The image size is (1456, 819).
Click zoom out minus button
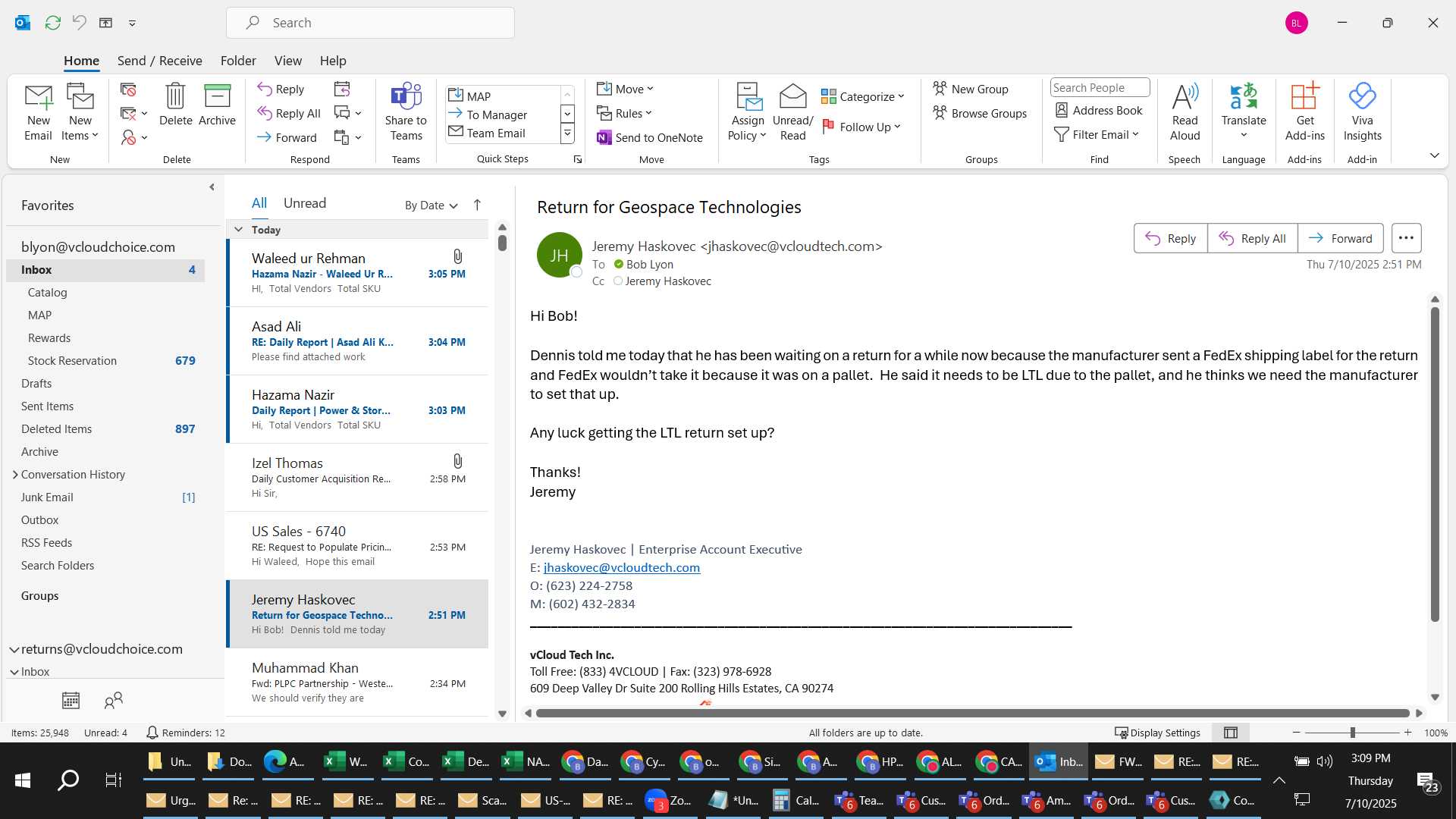[x=1296, y=733]
